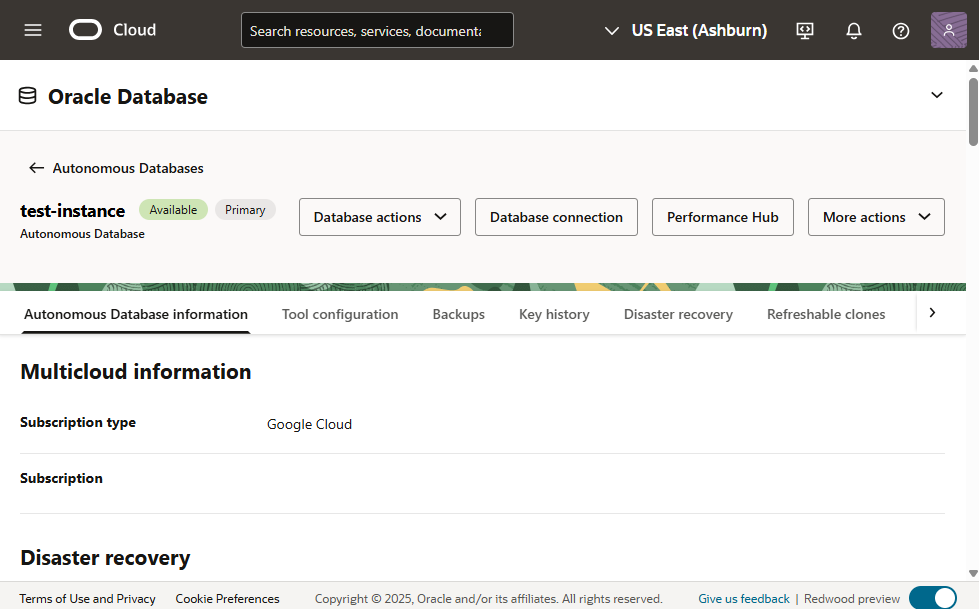Switch to the Backups tab
The image size is (979, 609).
coord(458,314)
